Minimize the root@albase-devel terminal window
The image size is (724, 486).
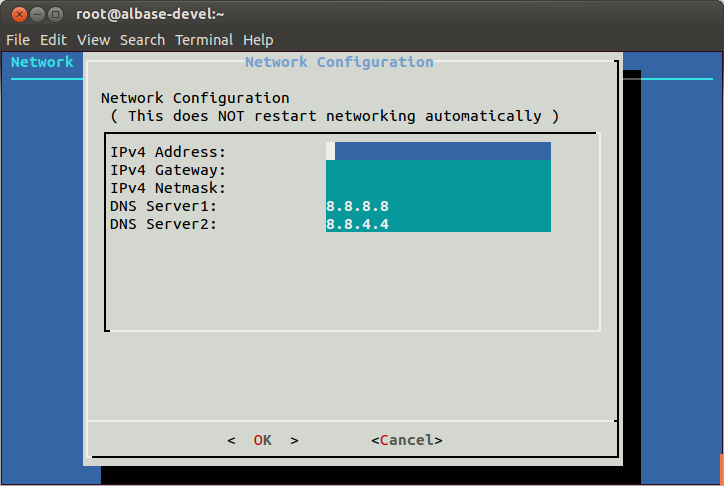[x=37, y=15]
